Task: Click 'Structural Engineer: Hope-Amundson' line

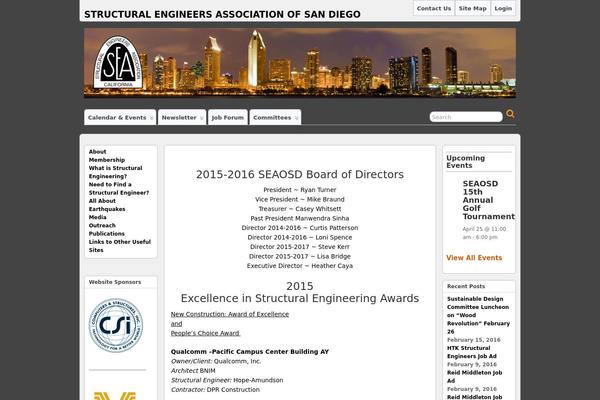Action: coord(227,380)
